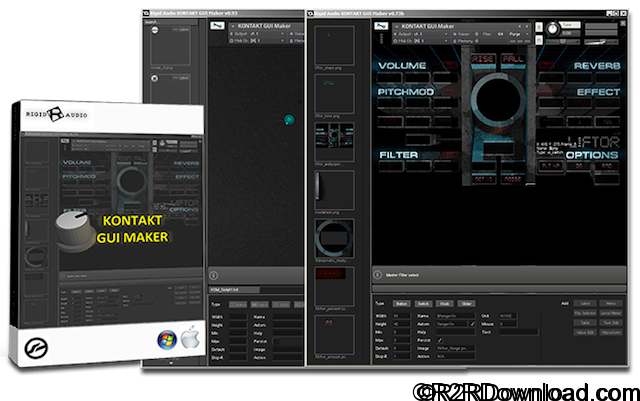This screenshot has height=401, width=640.
Task: Select the KGM_Script tab in back window
Action: click(234, 290)
